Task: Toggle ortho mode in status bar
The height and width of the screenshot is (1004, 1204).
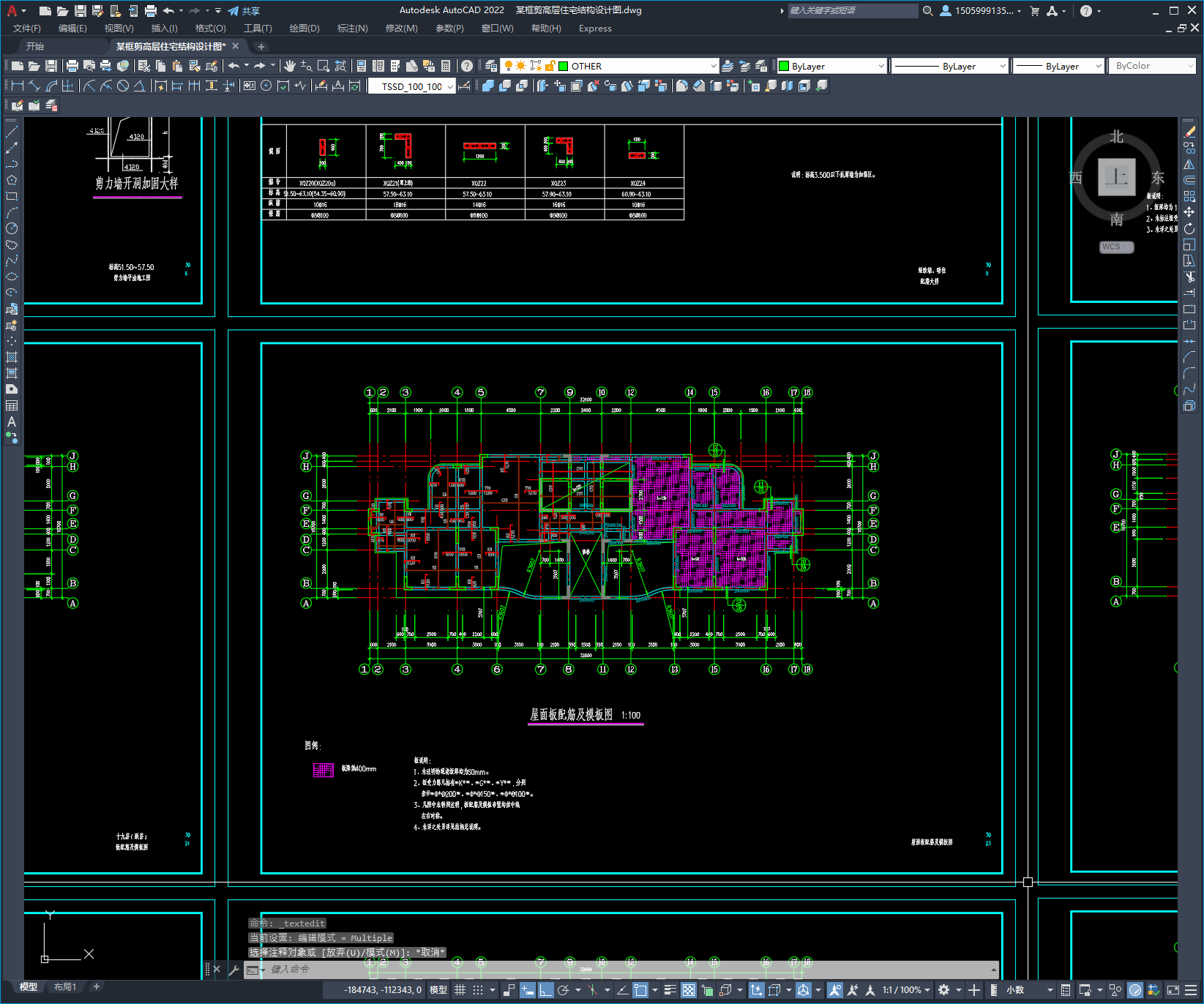Action: click(545, 990)
